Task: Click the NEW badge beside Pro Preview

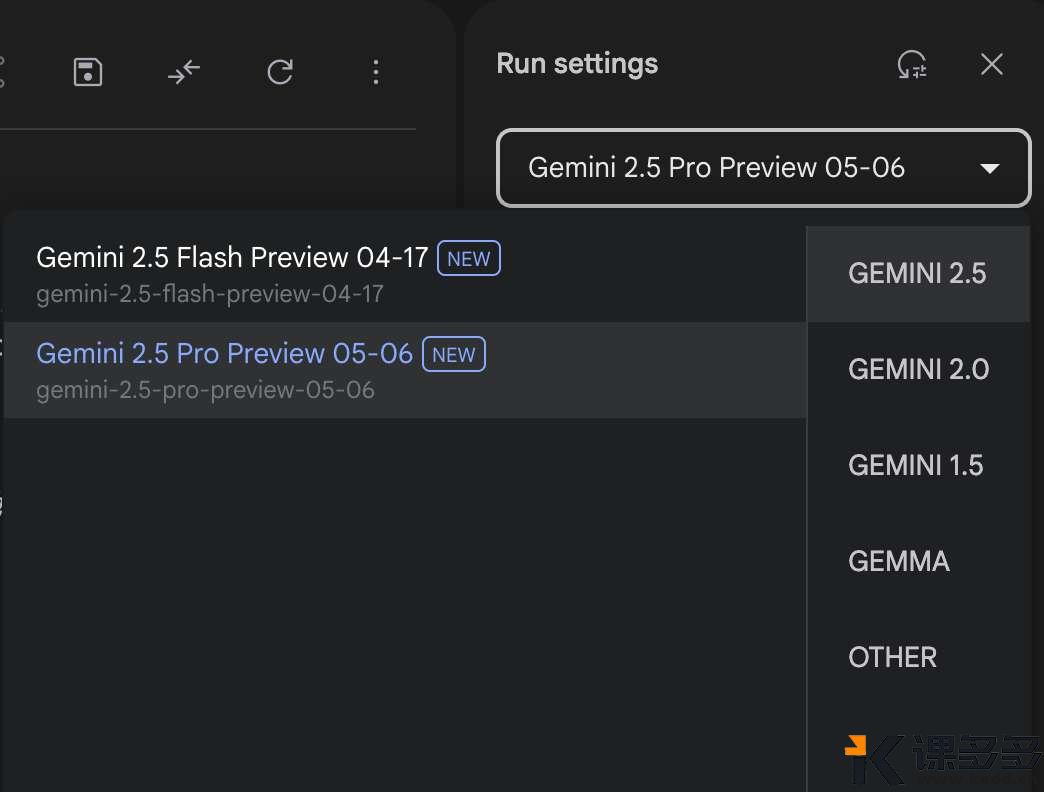Action: (454, 354)
